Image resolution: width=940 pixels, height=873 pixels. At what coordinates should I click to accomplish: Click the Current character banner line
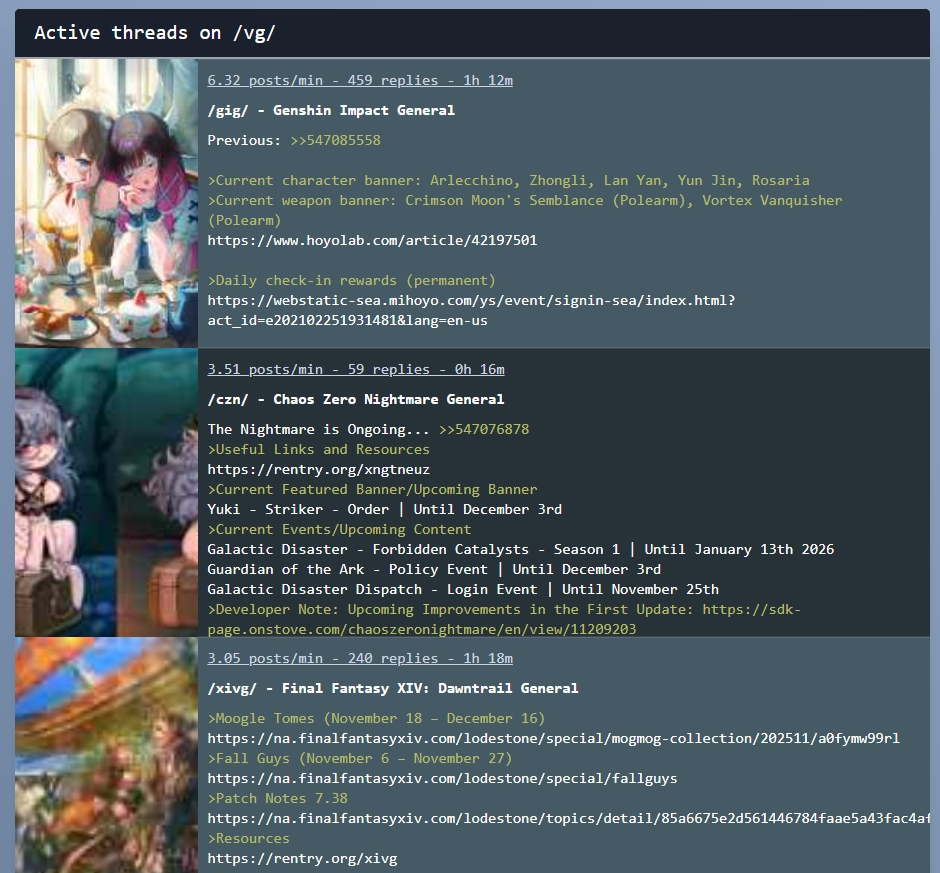pyautogui.click(x=508, y=180)
